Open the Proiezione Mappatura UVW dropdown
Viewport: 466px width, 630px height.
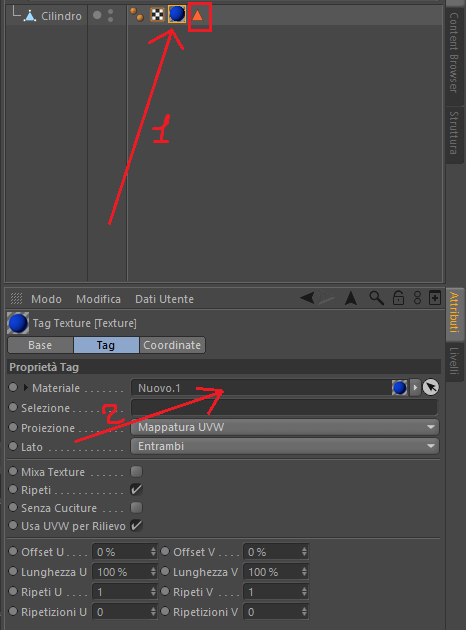[x=285, y=427]
